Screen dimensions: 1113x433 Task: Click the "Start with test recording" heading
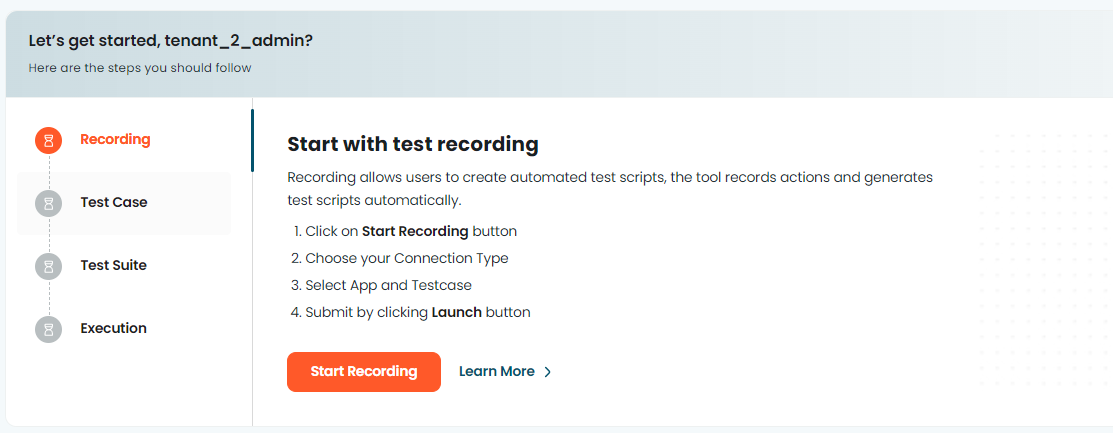pyautogui.click(x=412, y=144)
